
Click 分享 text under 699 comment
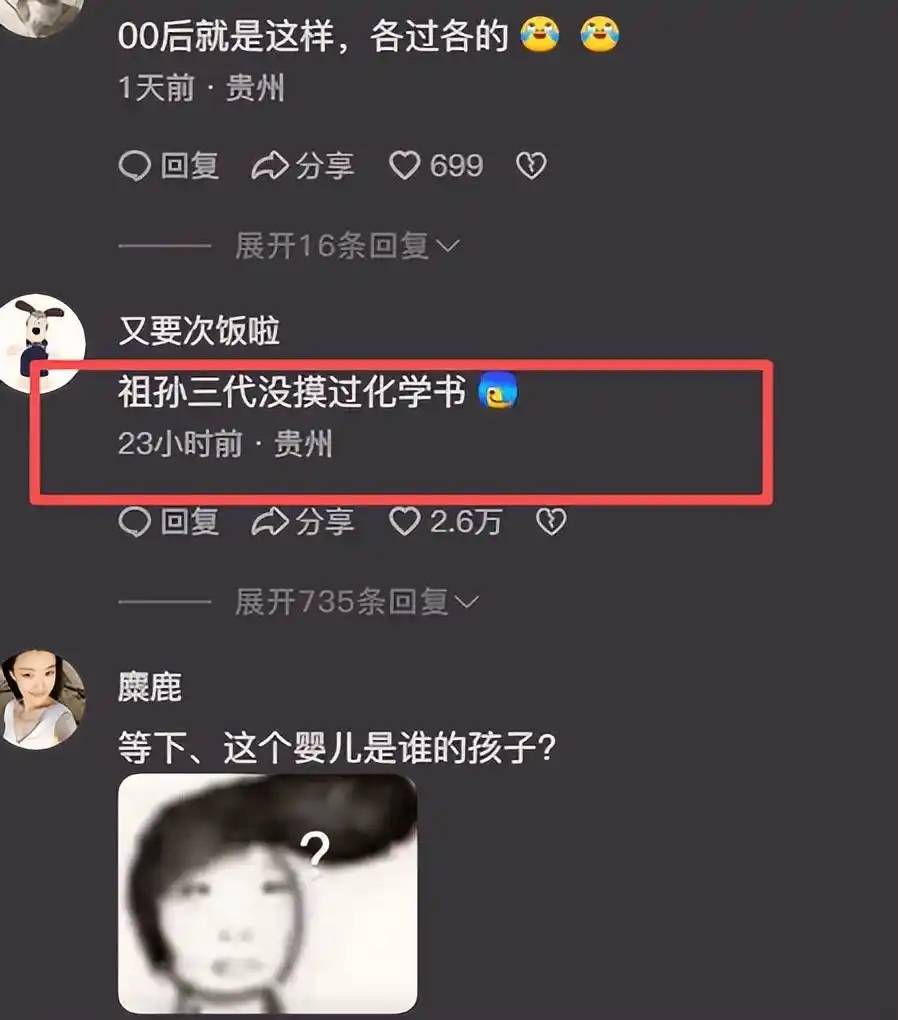tap(325, 165)
